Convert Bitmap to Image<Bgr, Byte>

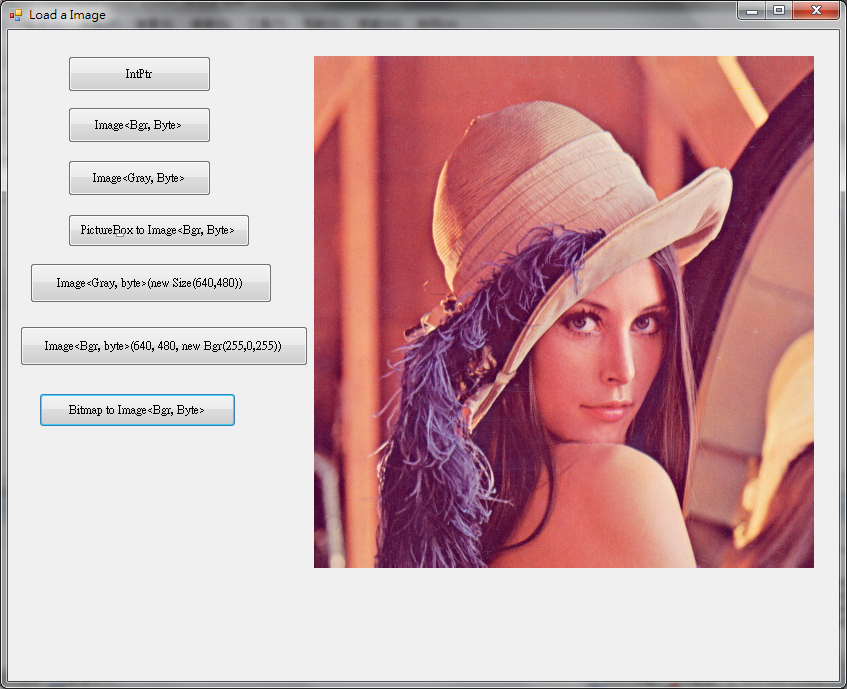(137, 410)
